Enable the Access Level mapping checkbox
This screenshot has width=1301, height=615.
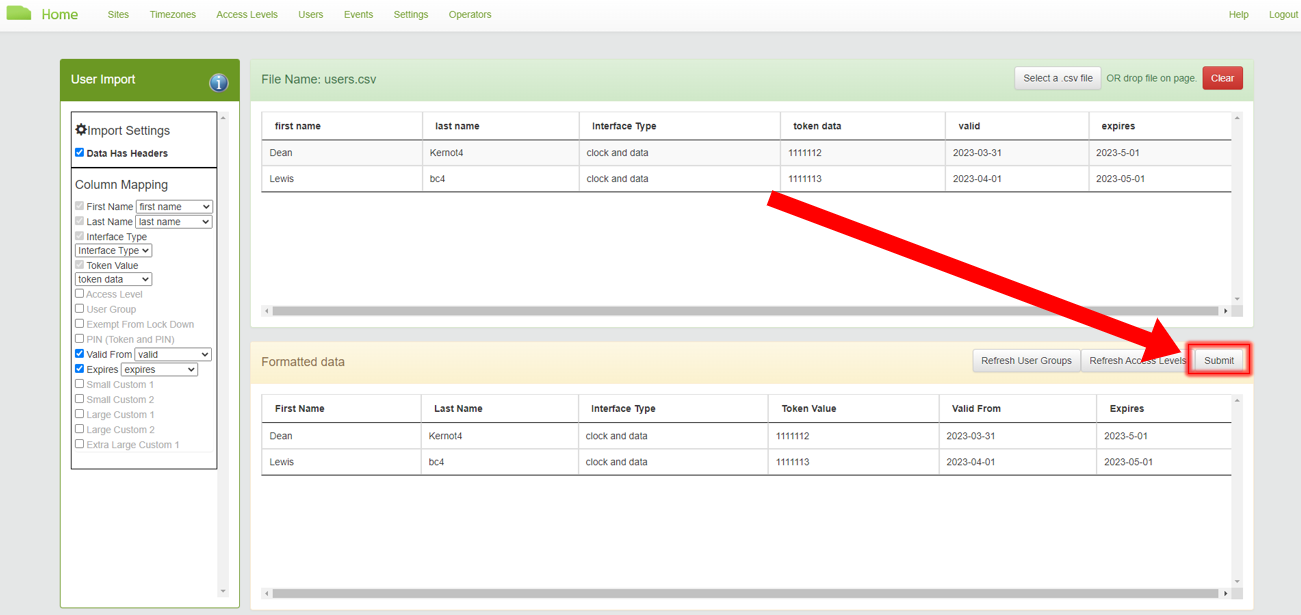click(x=80, y=294)
